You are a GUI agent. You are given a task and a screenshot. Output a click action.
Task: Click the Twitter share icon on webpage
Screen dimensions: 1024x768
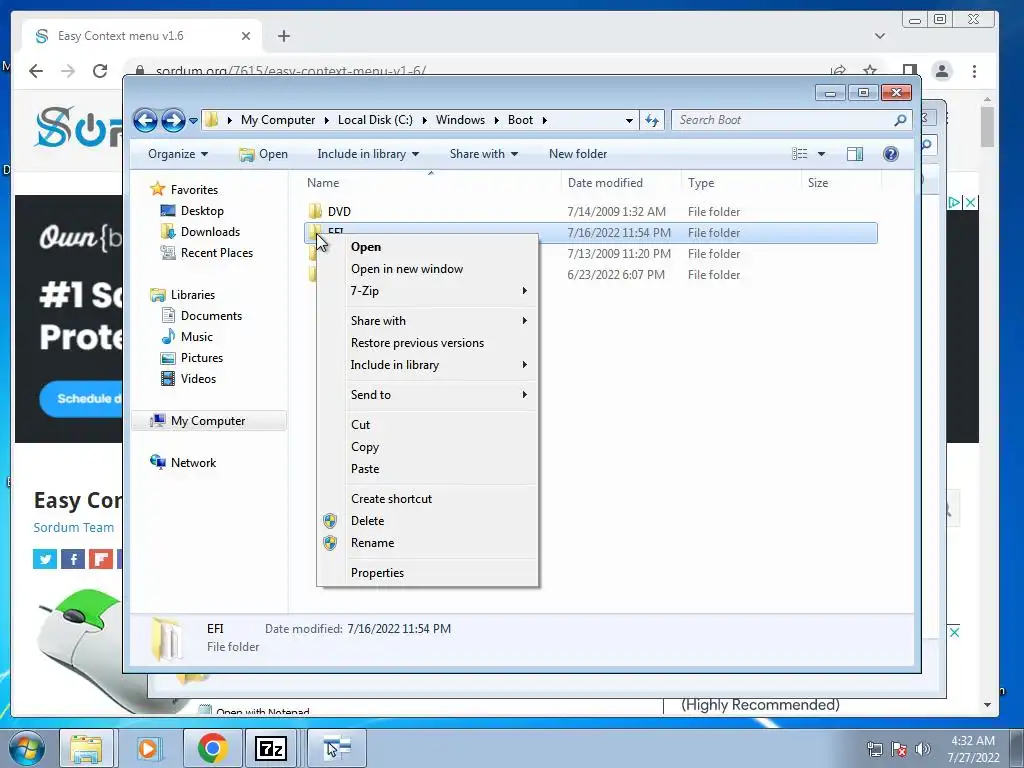pyautogui.click(x=45, y=559)
